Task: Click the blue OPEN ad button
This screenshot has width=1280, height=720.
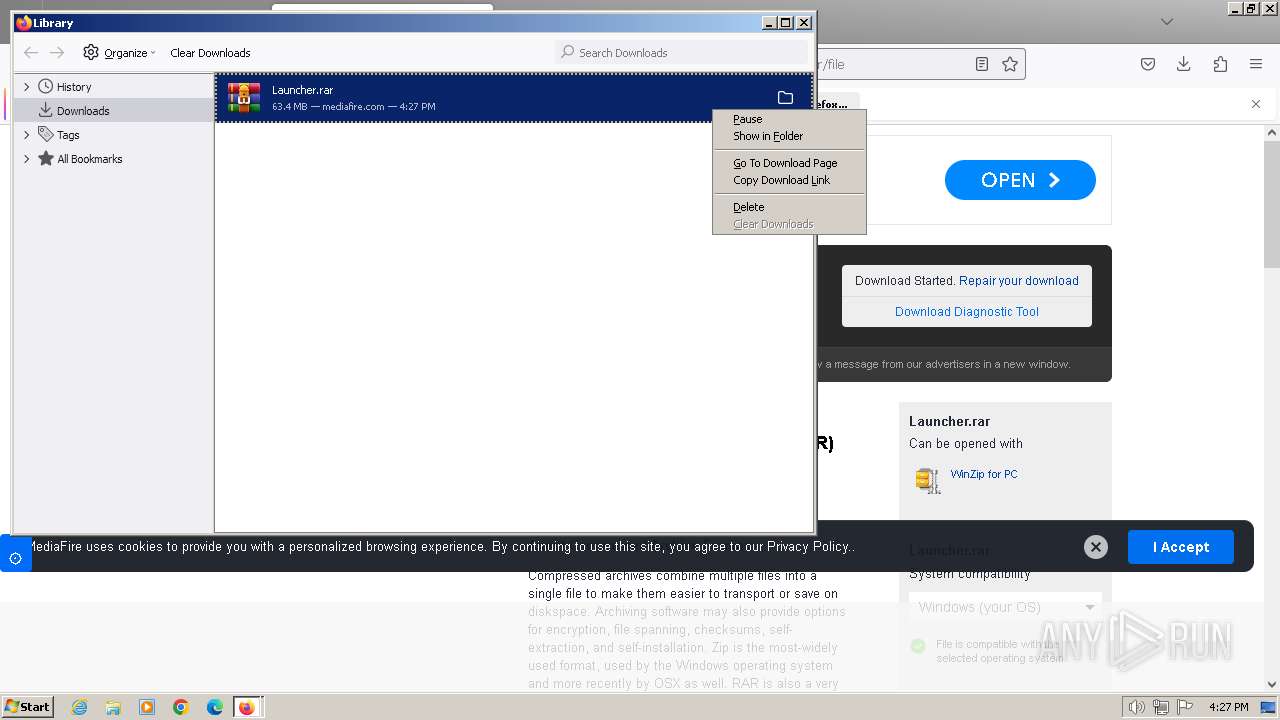Action: 1020,180
